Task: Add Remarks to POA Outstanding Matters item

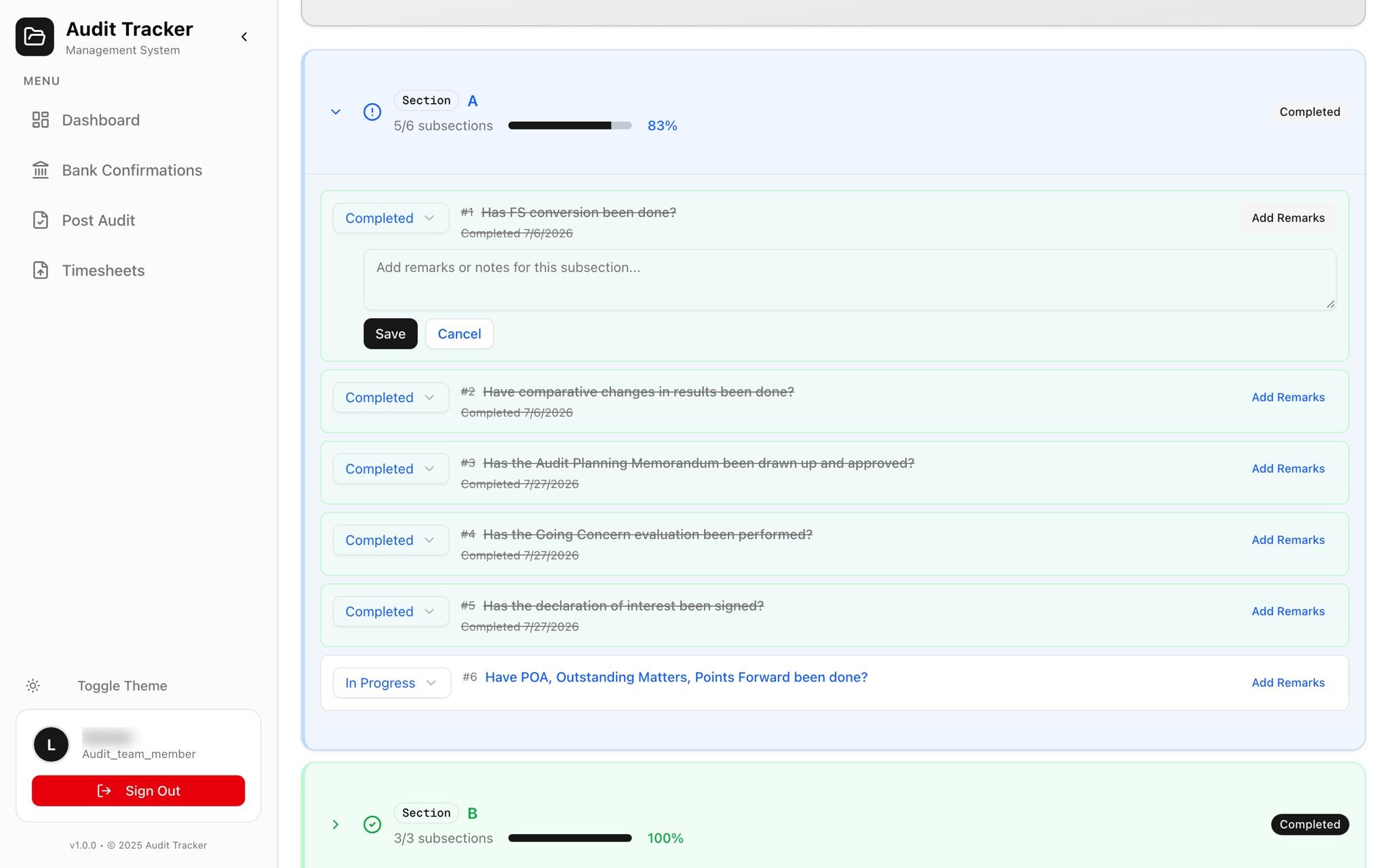Action: point(1288,683)
